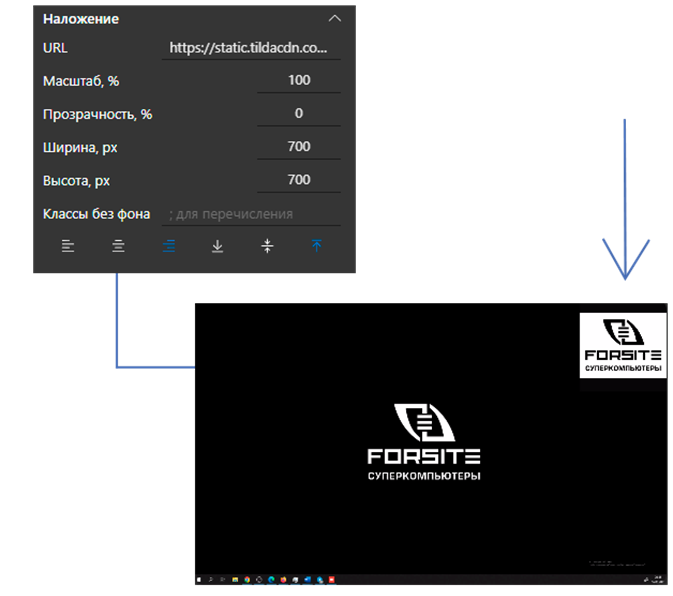The height and width of the screenshot is (596, 673).
Task: Launch Firefox from the taskbar
Action: point(283,580)
